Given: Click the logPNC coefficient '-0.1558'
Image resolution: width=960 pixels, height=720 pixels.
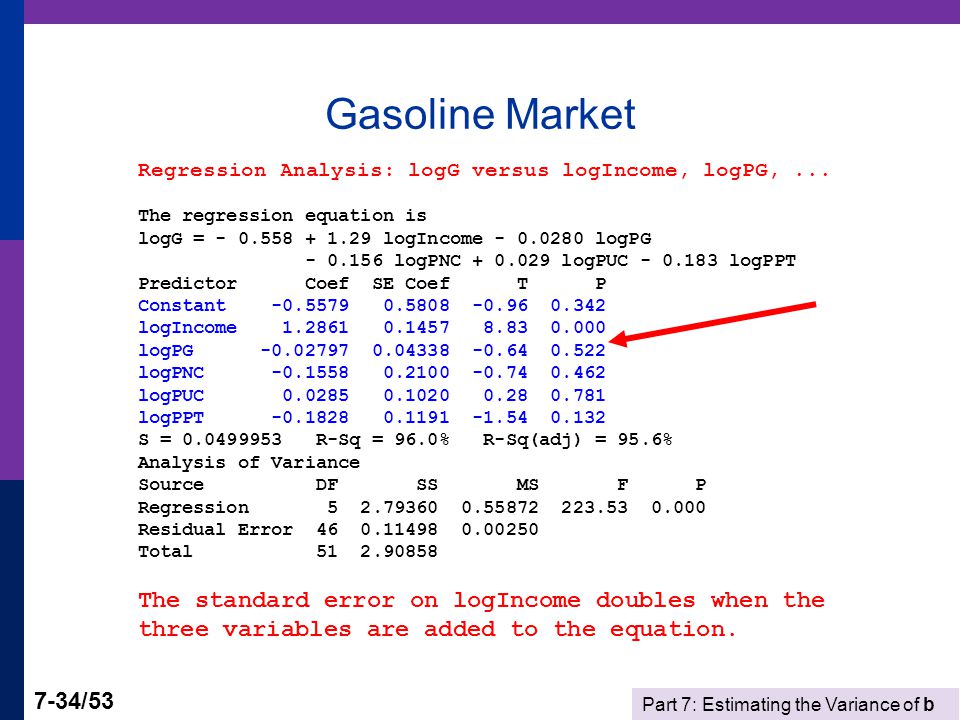Looking at the screenshot, I should tap(310, 372).
